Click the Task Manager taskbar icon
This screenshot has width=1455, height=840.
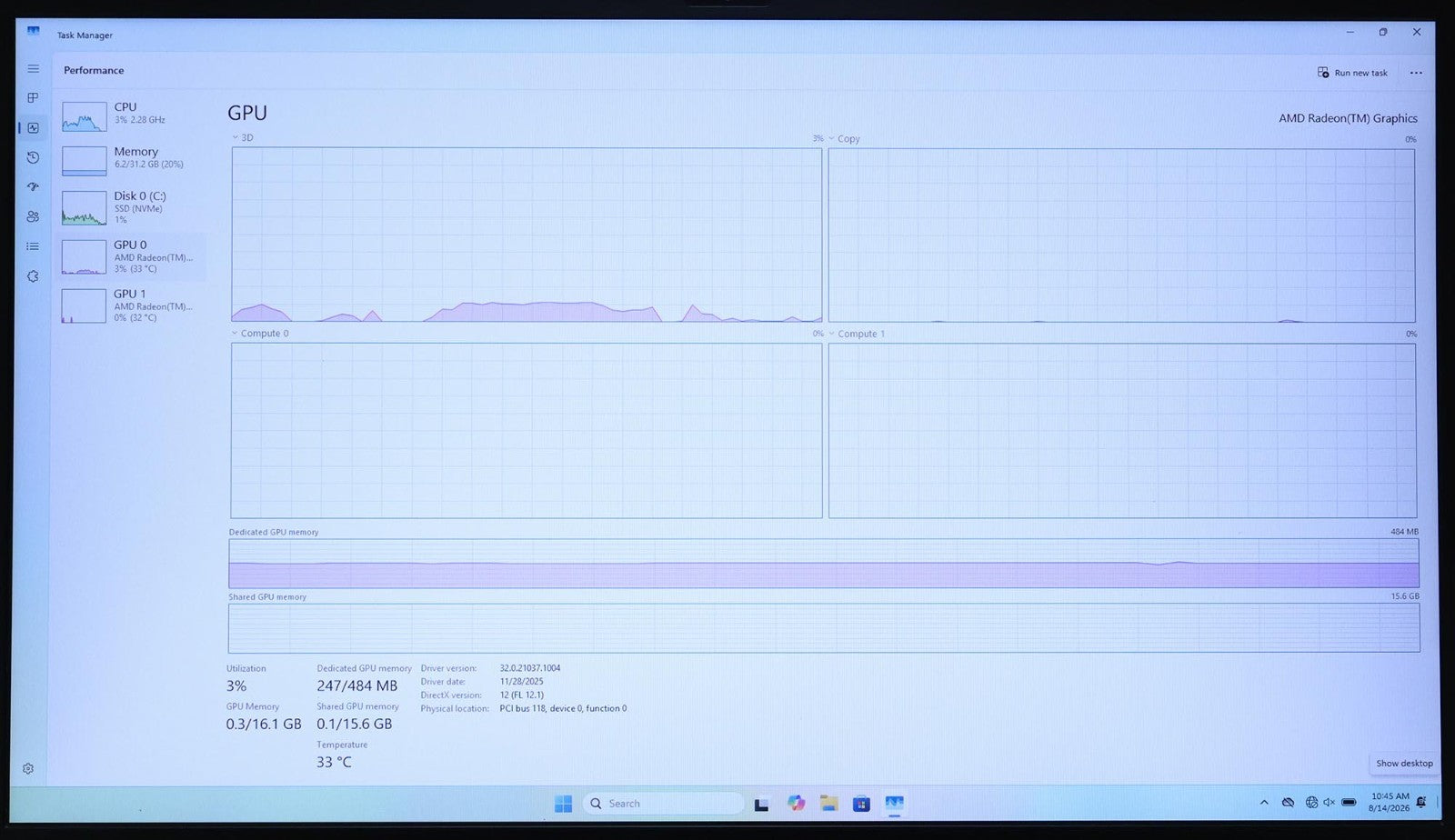[x=894, y=804]
